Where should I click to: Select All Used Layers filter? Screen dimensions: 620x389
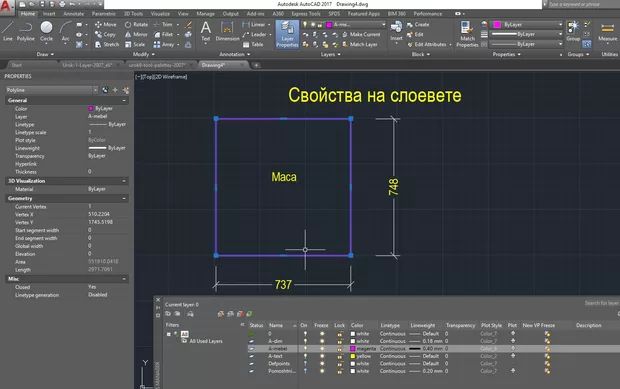pyautogui.click(x=202, y=341)
